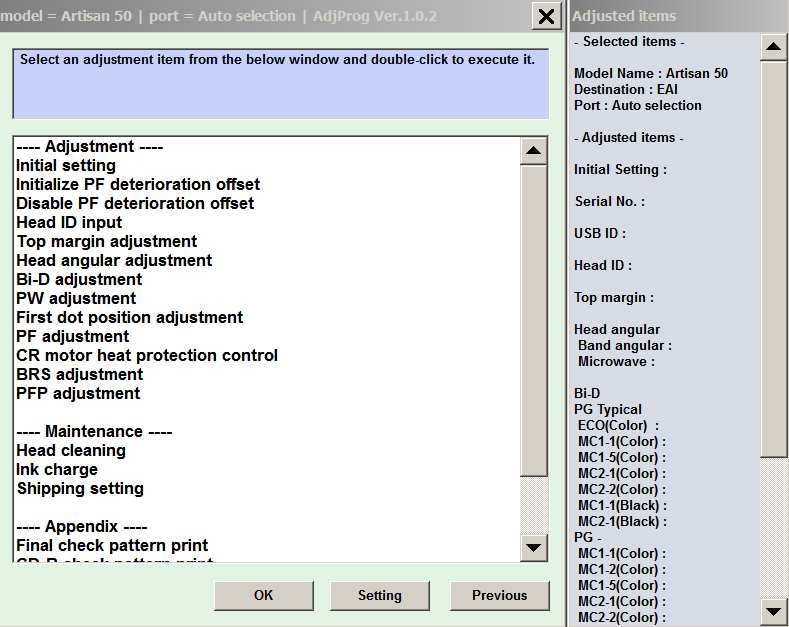Select 'First dot position adjustment'

pyautogui.click(x=129, y=318)
